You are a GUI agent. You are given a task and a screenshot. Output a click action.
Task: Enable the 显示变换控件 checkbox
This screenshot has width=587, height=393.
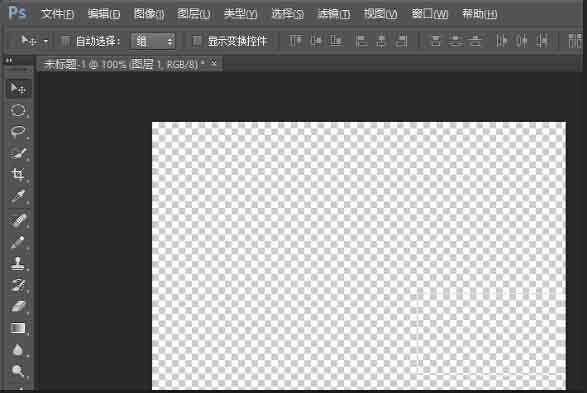click(197, 41)
